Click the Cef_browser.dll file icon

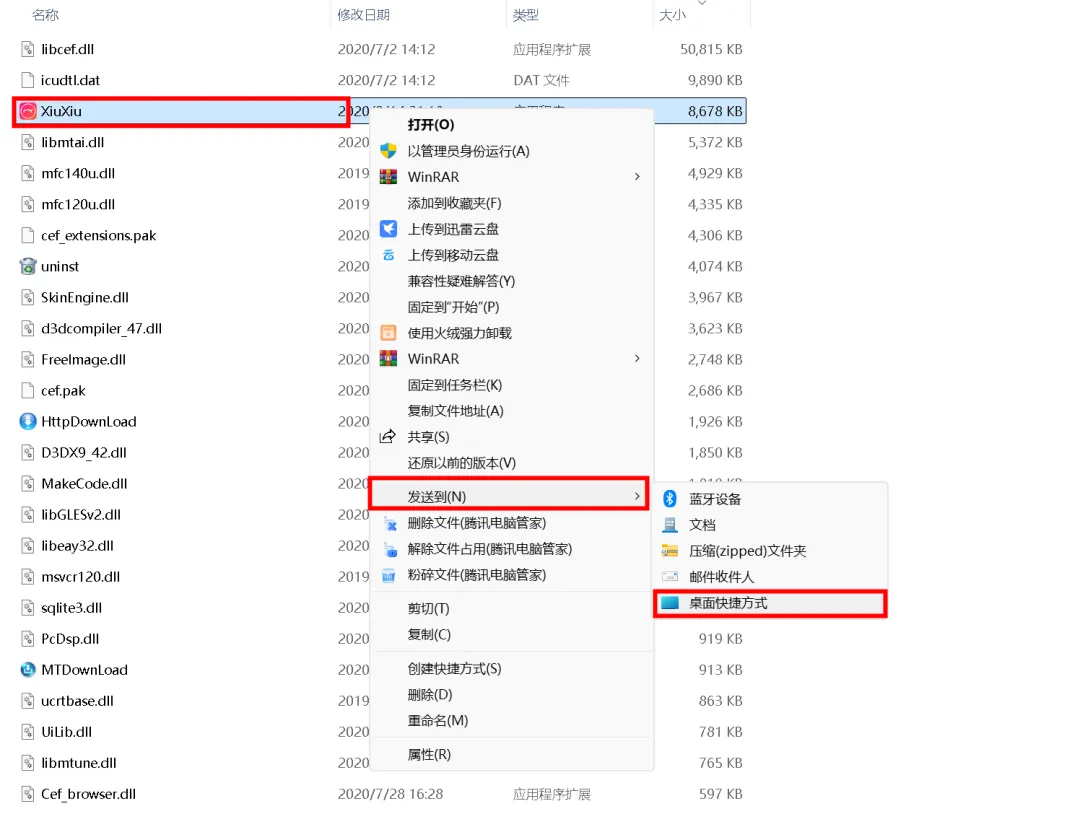point(28,793)
